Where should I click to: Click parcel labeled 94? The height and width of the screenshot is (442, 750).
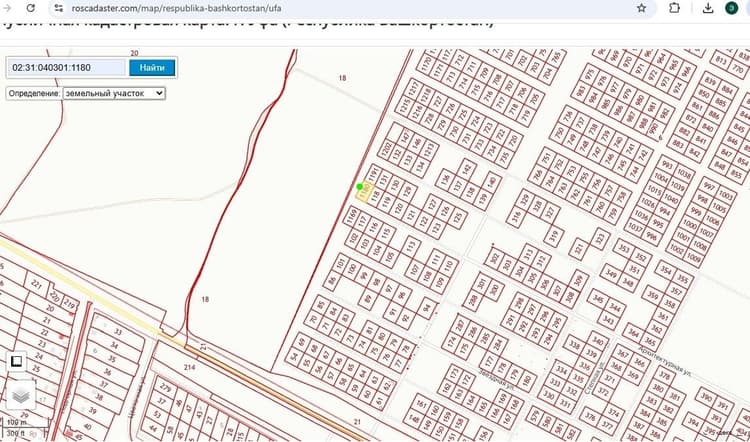(x=428, y=308)
